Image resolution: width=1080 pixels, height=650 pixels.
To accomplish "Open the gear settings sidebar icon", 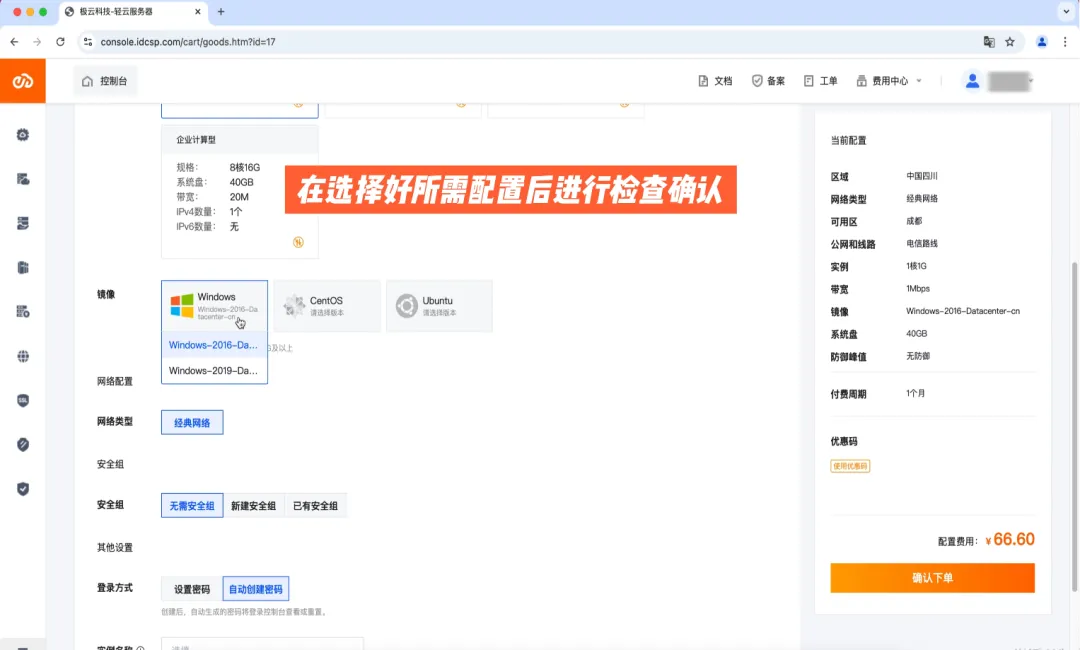I will click(23, 135).
